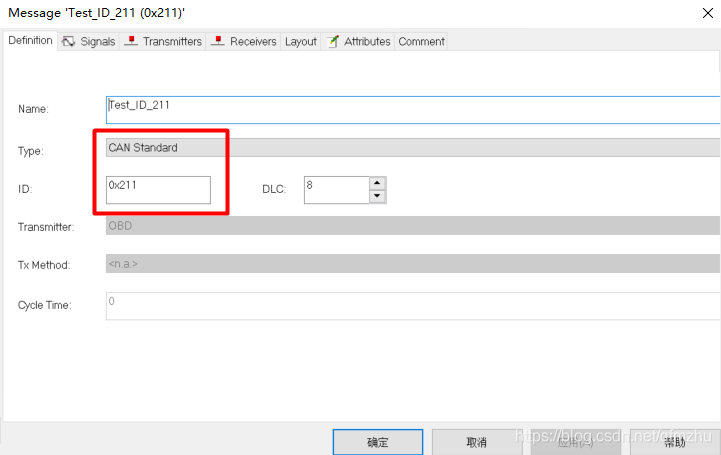Cancel with the 取消 button
Screen dimensions: 721x455
tap(476, 442)
